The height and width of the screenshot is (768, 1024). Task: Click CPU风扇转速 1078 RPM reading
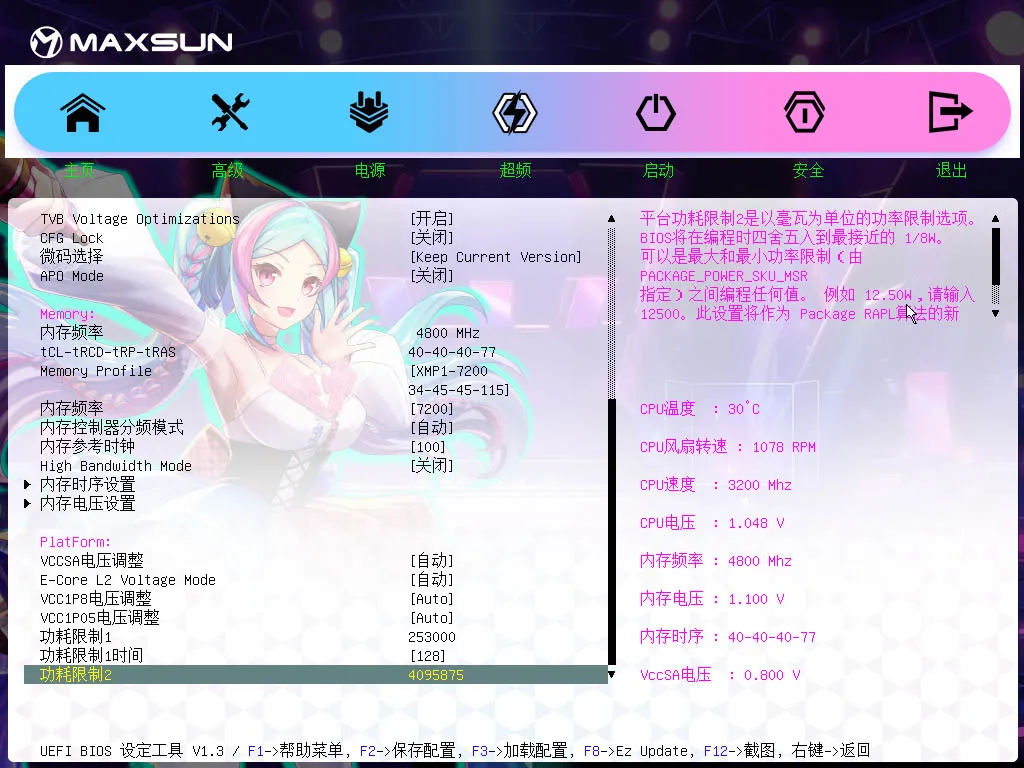[728, 447]
